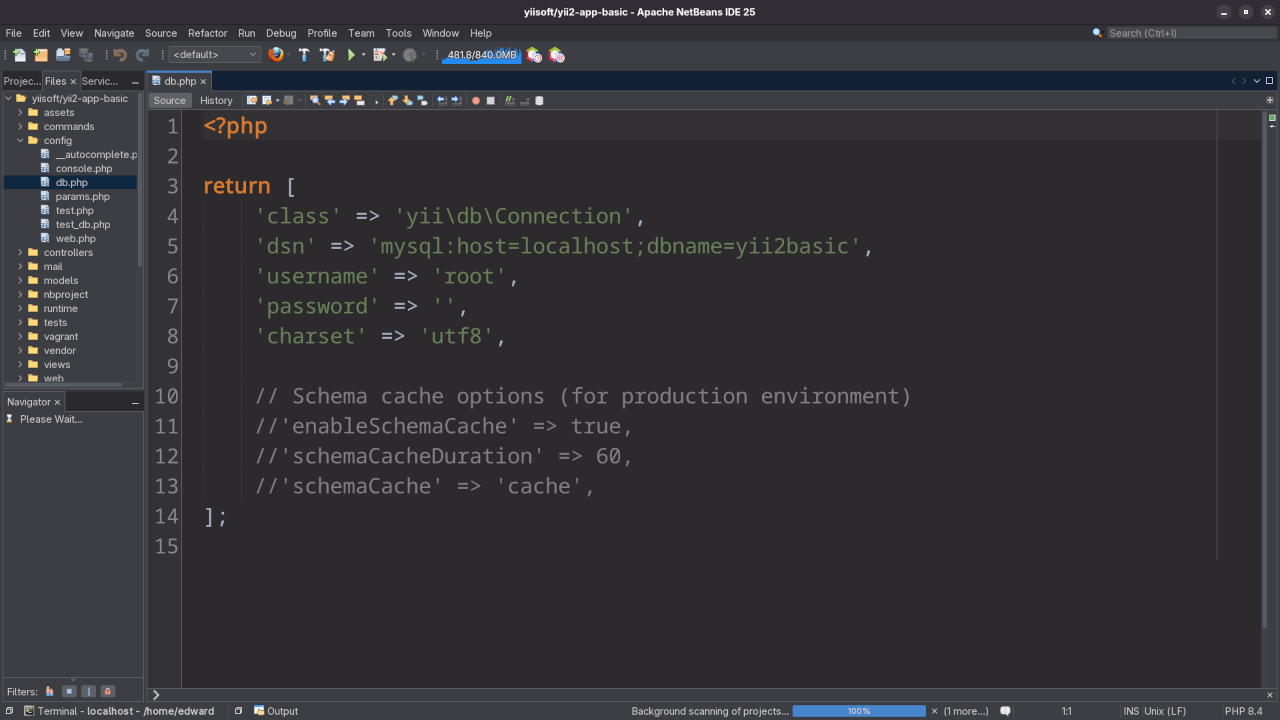
Task: Click Stop Macro Recording square icon
Action: pos(490,100)
